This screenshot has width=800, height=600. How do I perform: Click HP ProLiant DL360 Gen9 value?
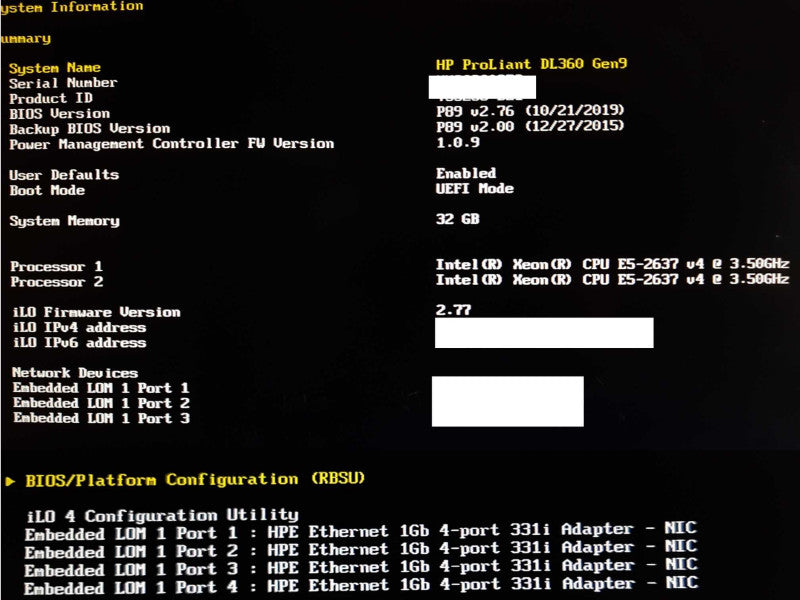(x=531, y=64)
